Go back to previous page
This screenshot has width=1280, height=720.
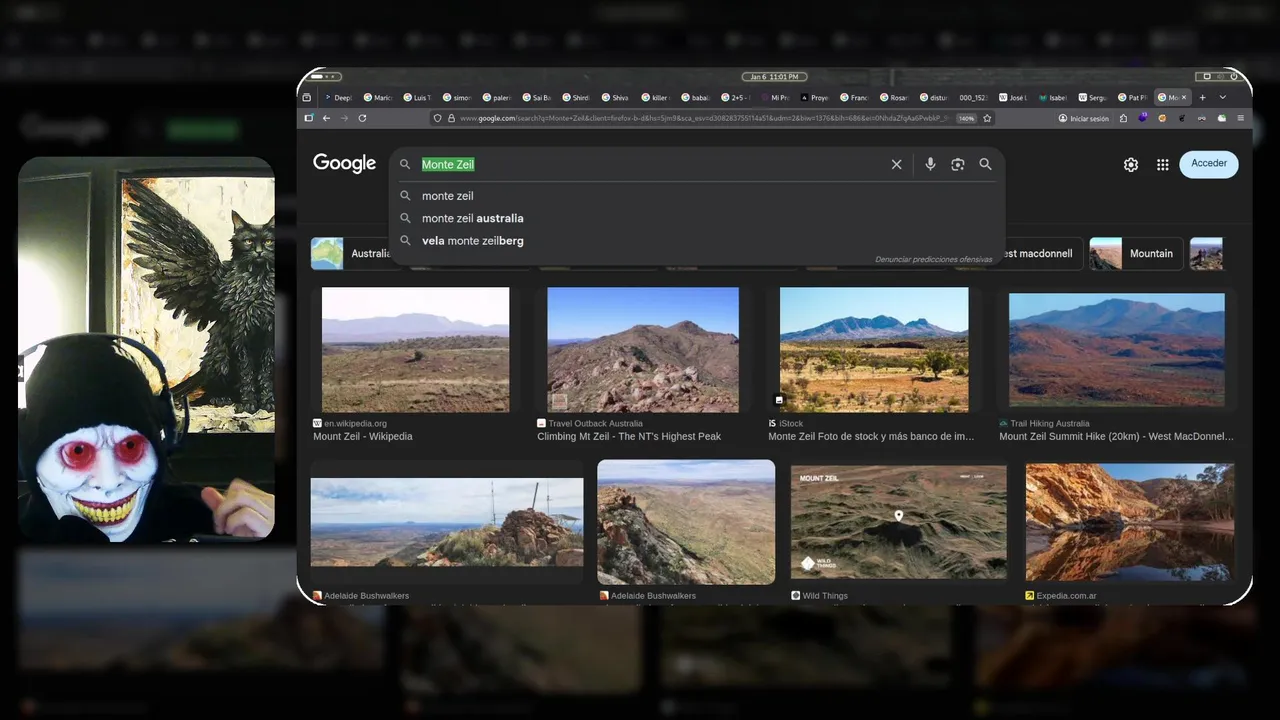coord(326,118)
